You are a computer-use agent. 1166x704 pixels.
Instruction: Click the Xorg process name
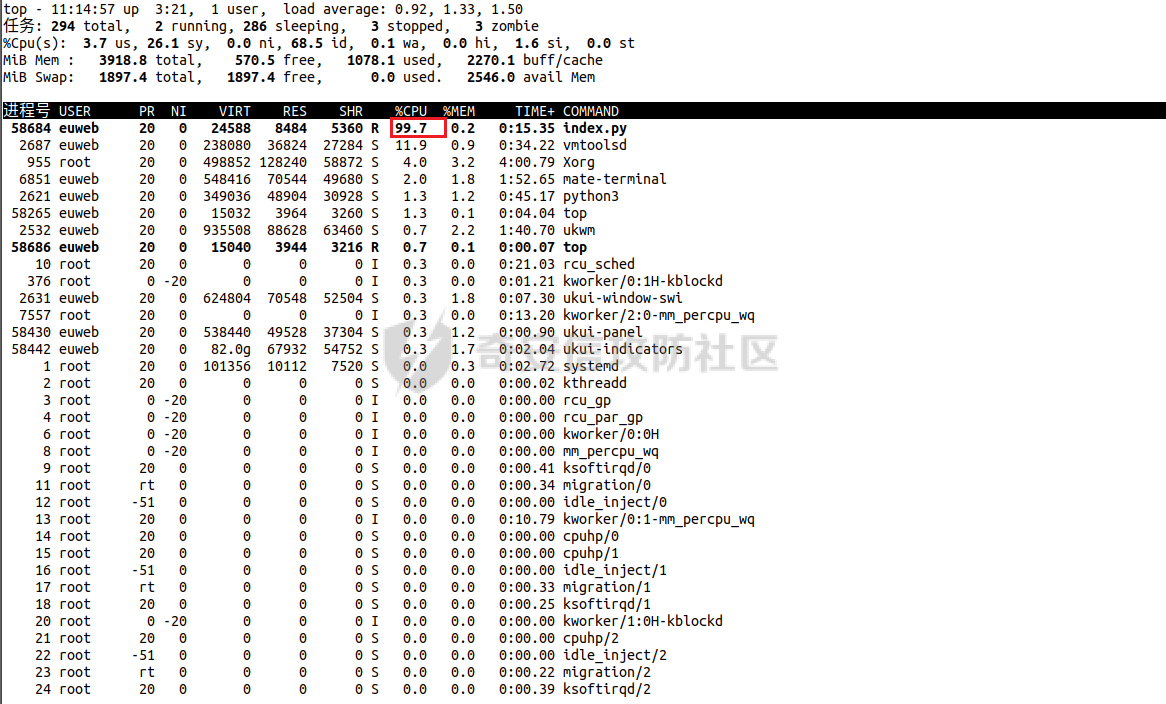click(579, 162)
